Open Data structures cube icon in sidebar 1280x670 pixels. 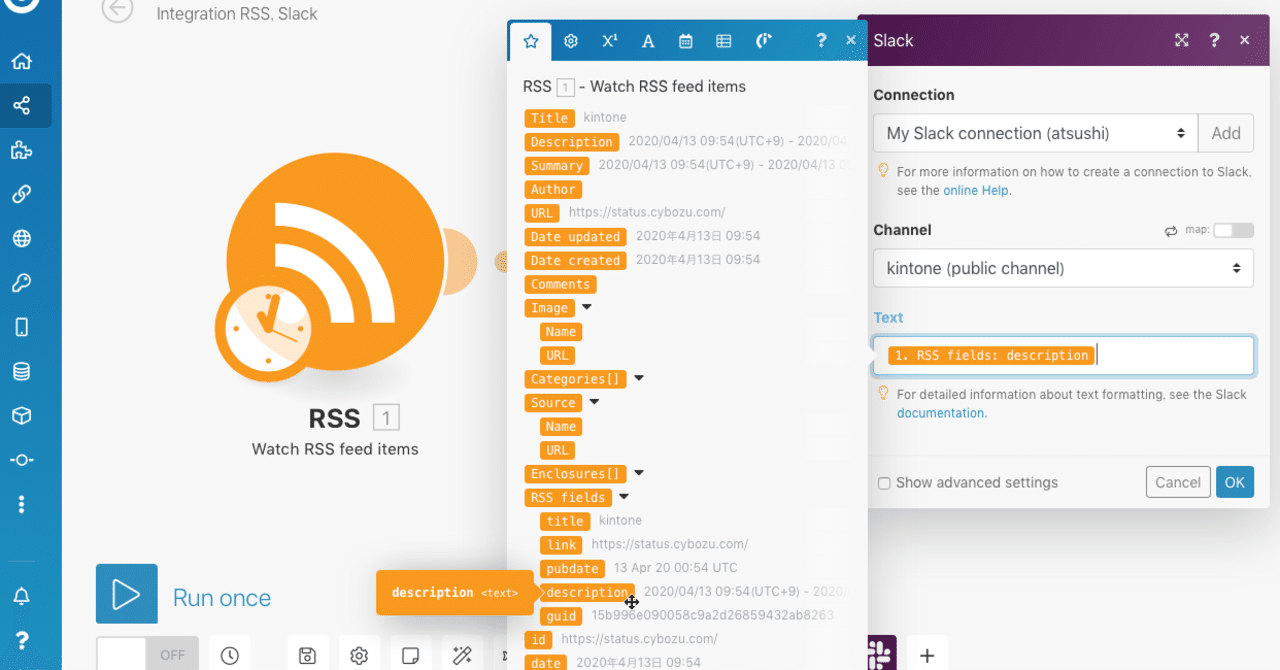pos(21,415)
